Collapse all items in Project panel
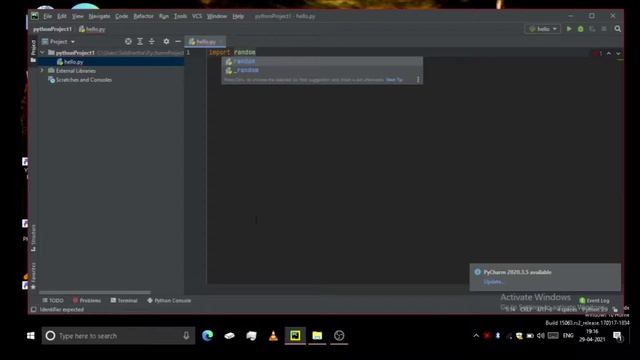 point(152,42)
